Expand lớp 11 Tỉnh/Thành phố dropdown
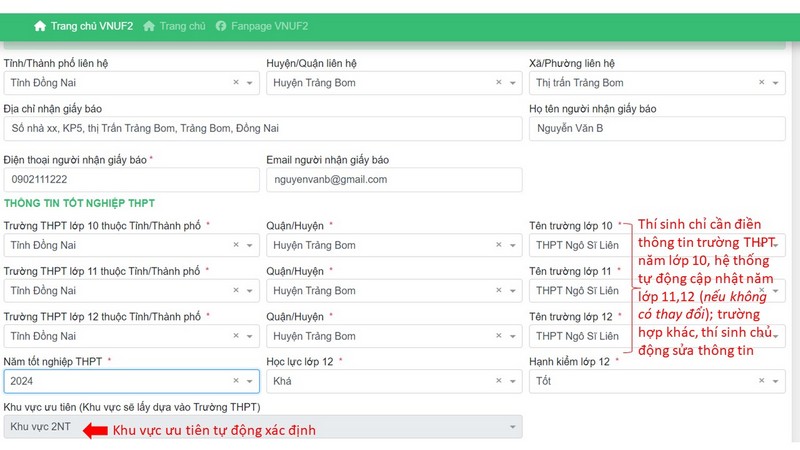 250,291
